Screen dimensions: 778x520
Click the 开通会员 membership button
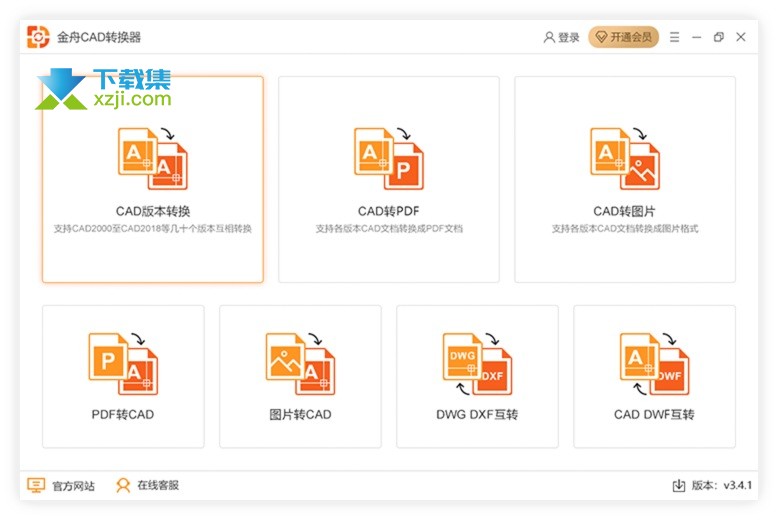point(623,37)
